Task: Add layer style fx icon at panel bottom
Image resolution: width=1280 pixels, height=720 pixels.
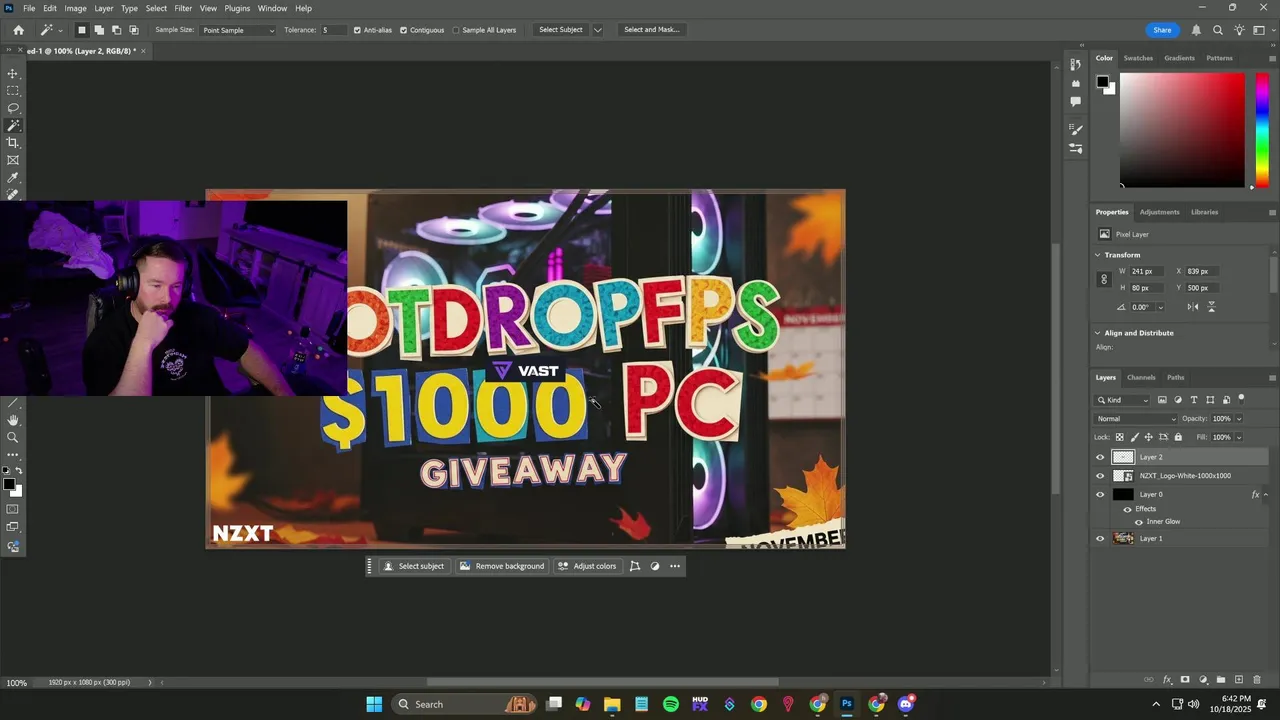Action: click(x=1167, y=680)
